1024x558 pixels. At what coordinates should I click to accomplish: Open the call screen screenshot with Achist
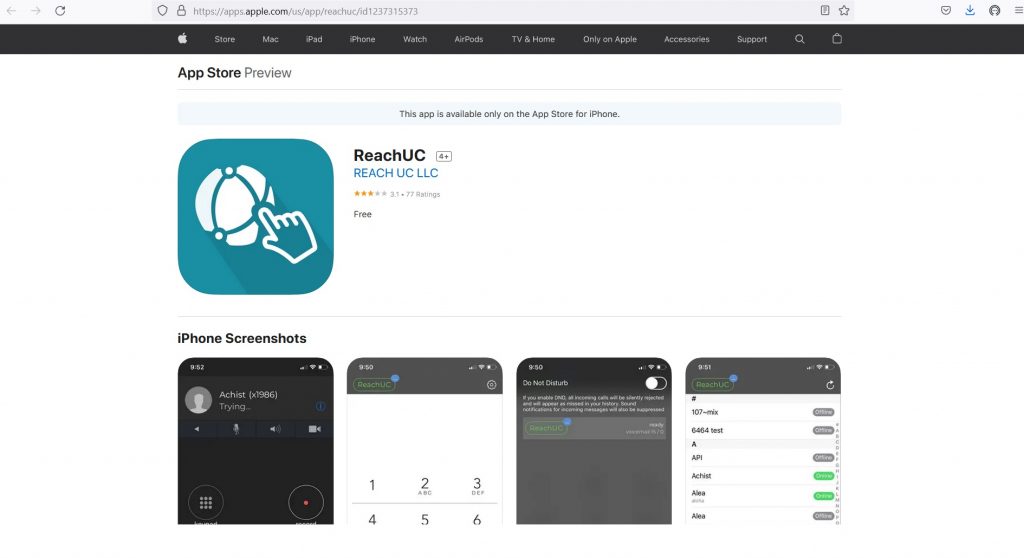255,441
